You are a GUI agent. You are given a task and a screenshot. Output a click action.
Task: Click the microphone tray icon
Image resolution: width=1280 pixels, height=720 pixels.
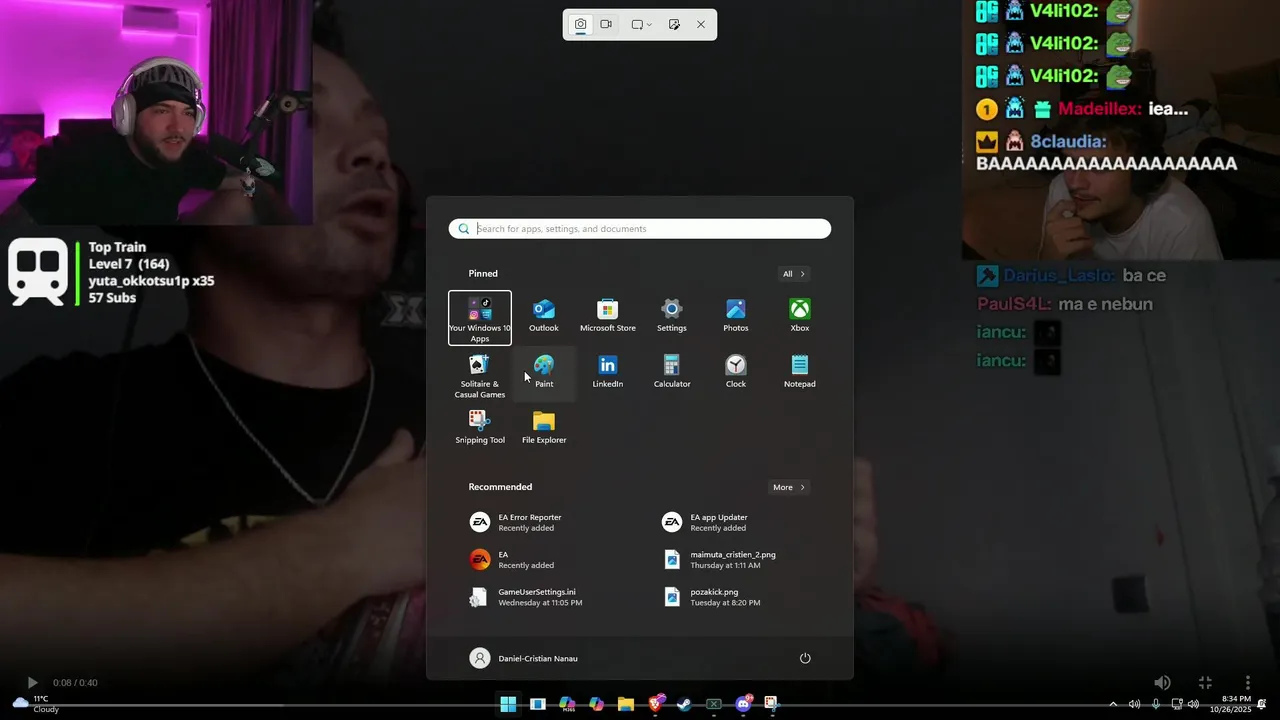[x=1156, y=704]
